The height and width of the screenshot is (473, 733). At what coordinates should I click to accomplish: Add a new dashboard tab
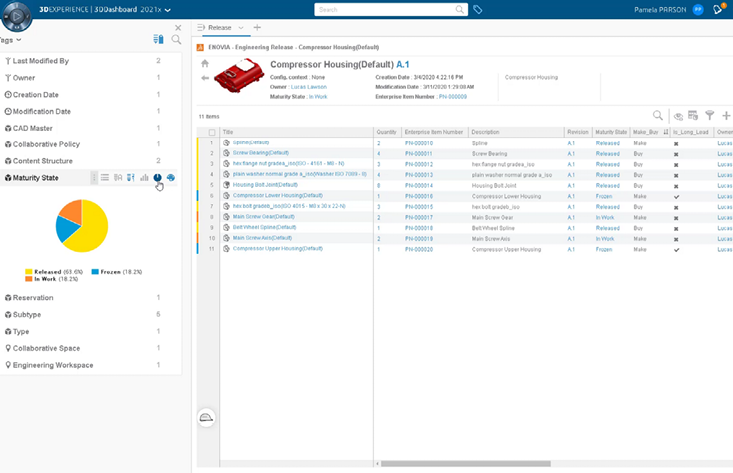(x=257, y=28)
